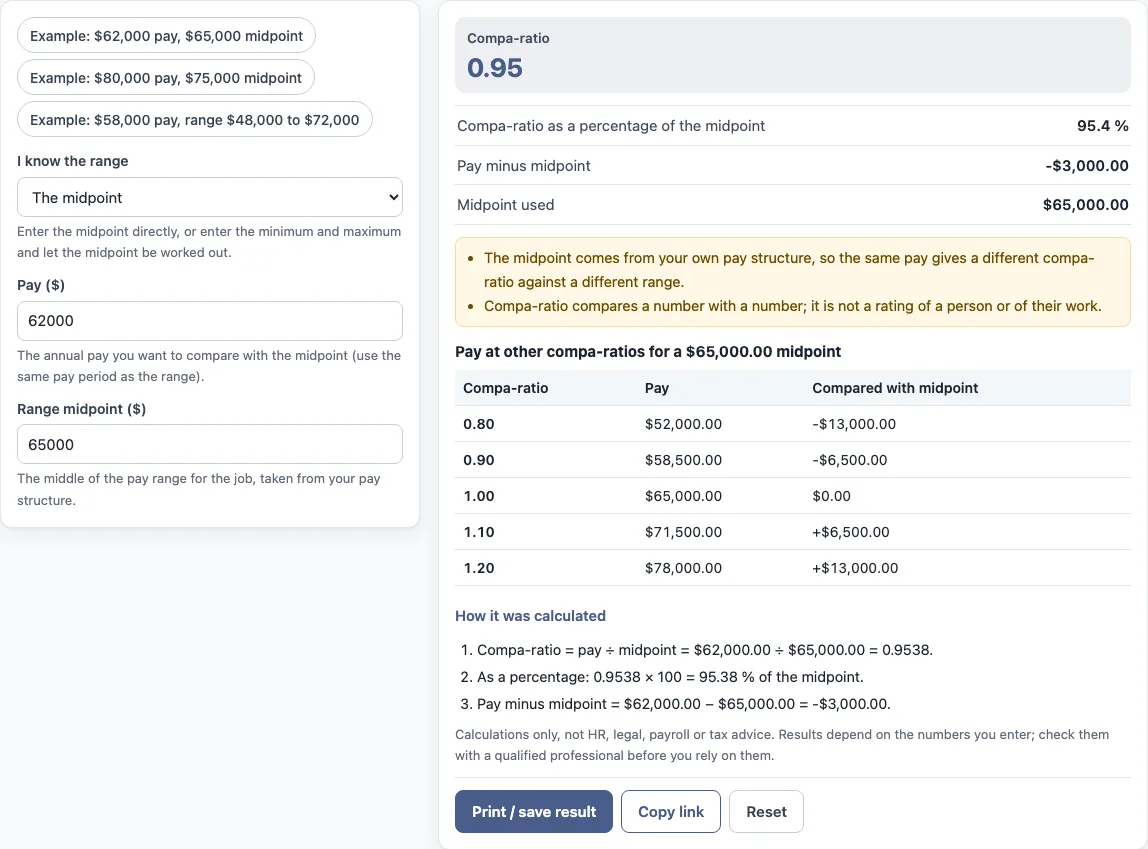Select the 1.10 compa-ratio row cell
The height and width of the screenshot is (849, 1148).
click(479, 532)
